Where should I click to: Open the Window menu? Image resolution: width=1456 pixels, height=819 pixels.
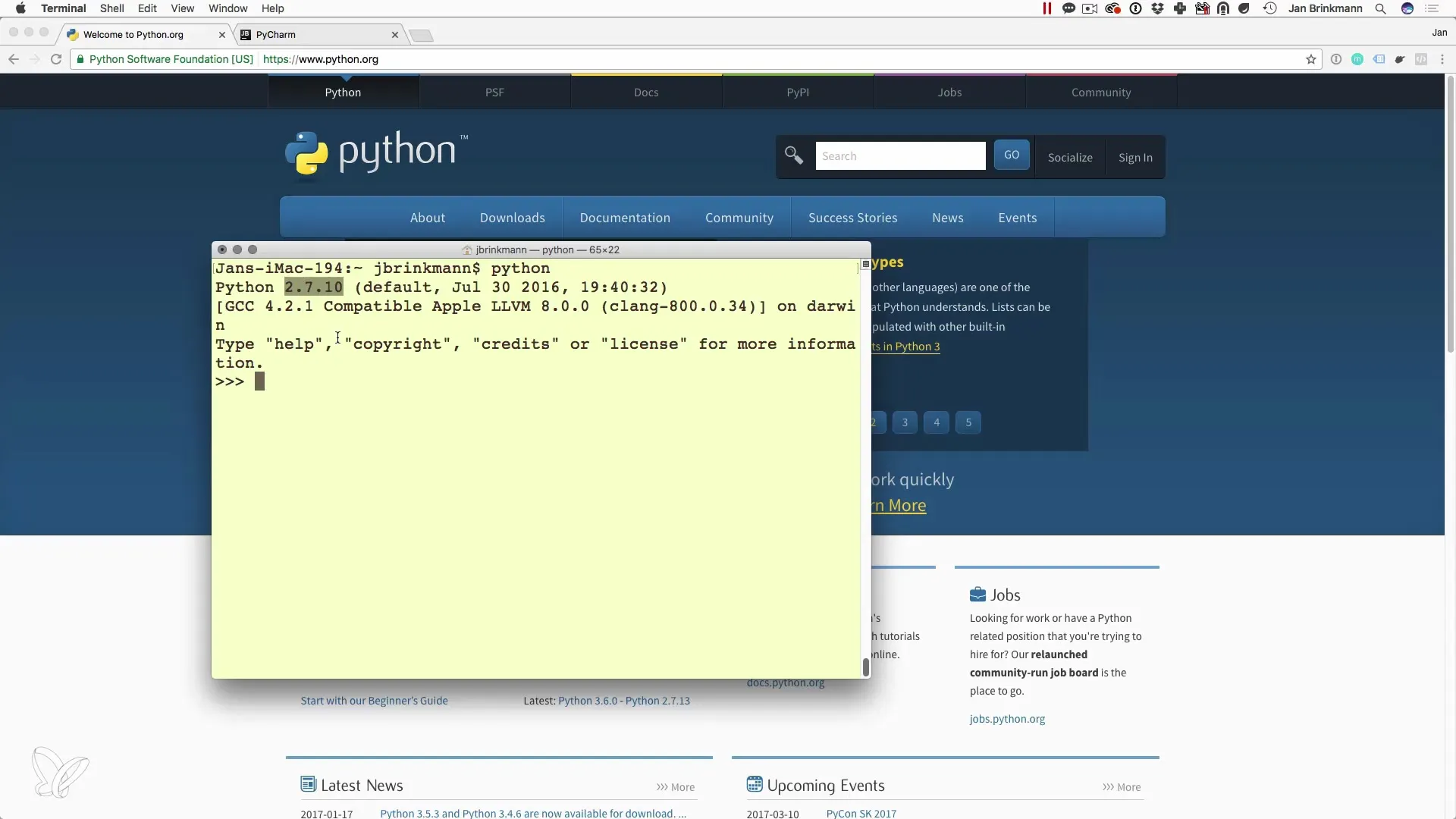[x=227, y=8]
